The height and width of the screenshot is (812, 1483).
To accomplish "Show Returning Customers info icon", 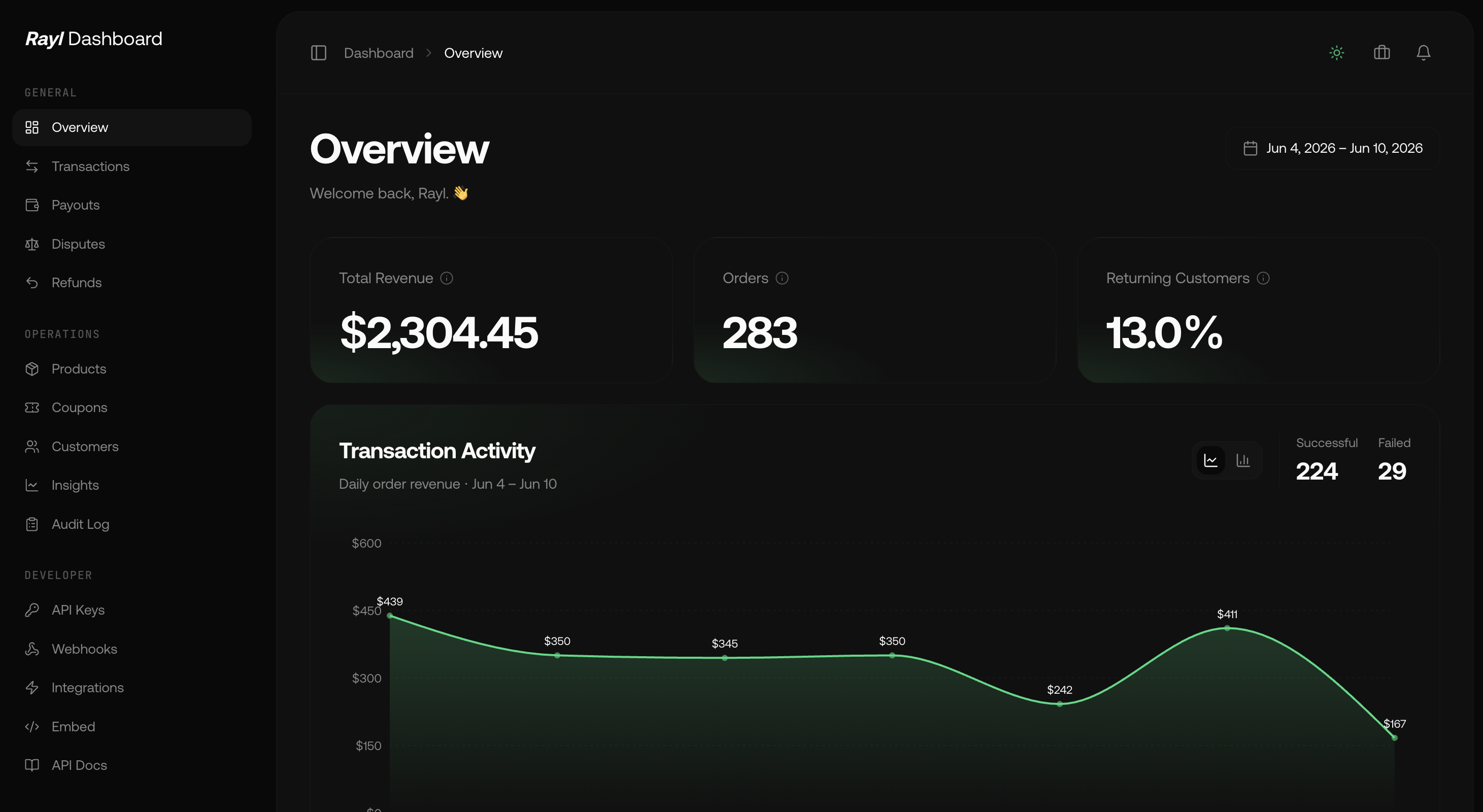I will click(1263, 279).
